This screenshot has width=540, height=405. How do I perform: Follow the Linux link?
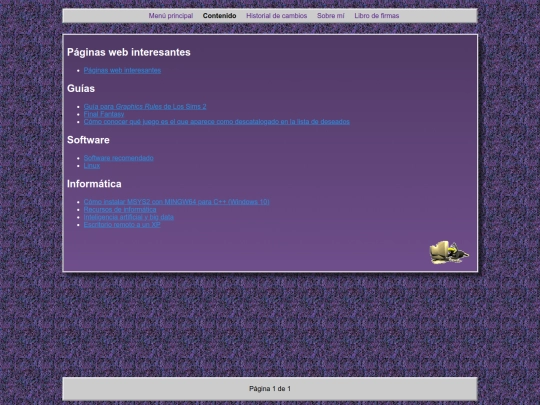92,166
